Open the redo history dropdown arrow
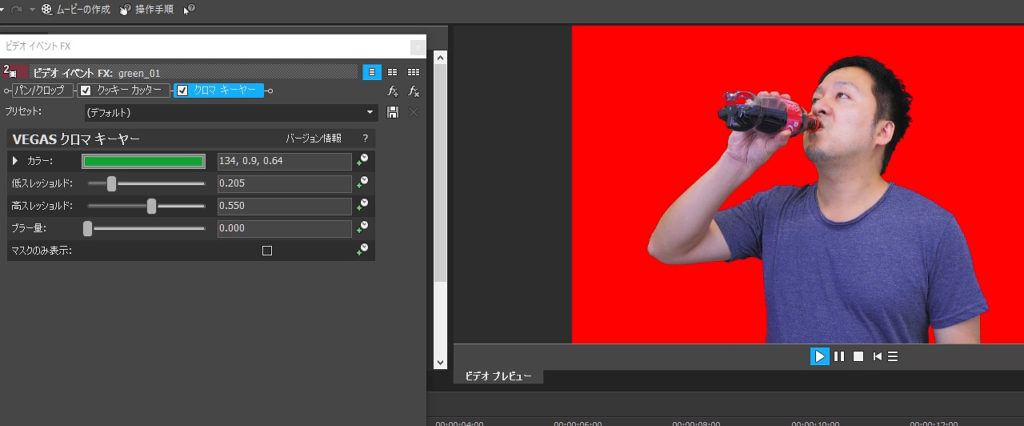This screenshot has height=426, width=1024. 32,9
